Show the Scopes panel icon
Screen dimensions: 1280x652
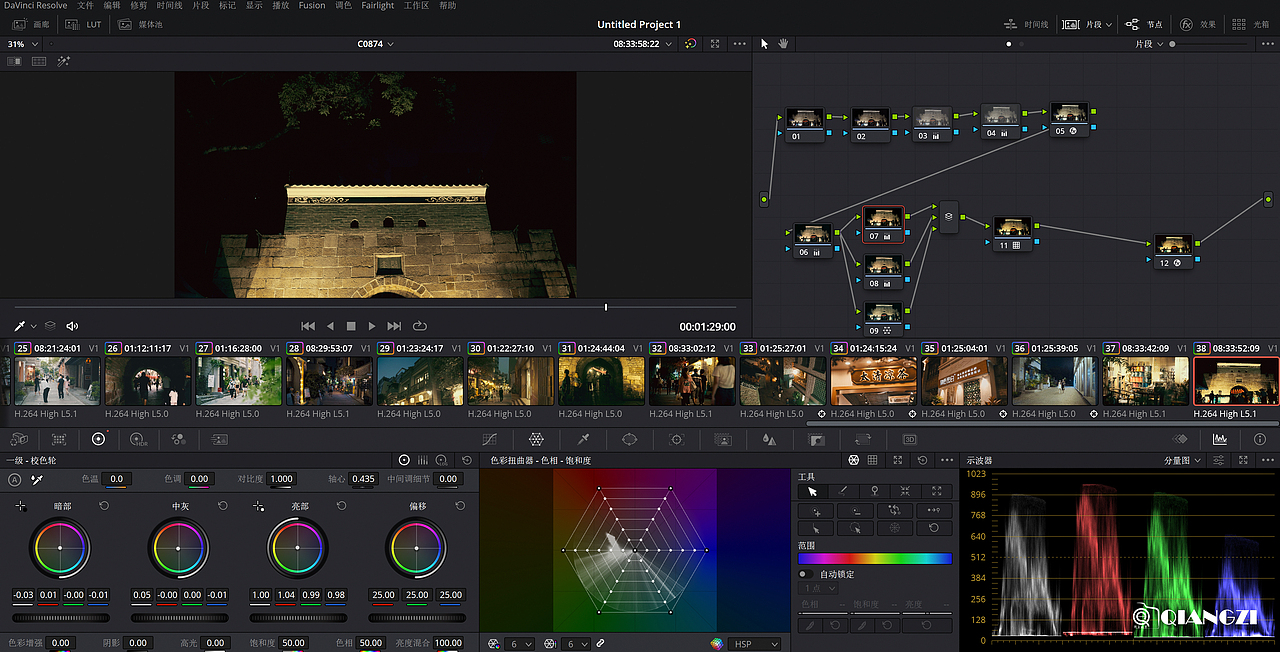pos(1219,439)
